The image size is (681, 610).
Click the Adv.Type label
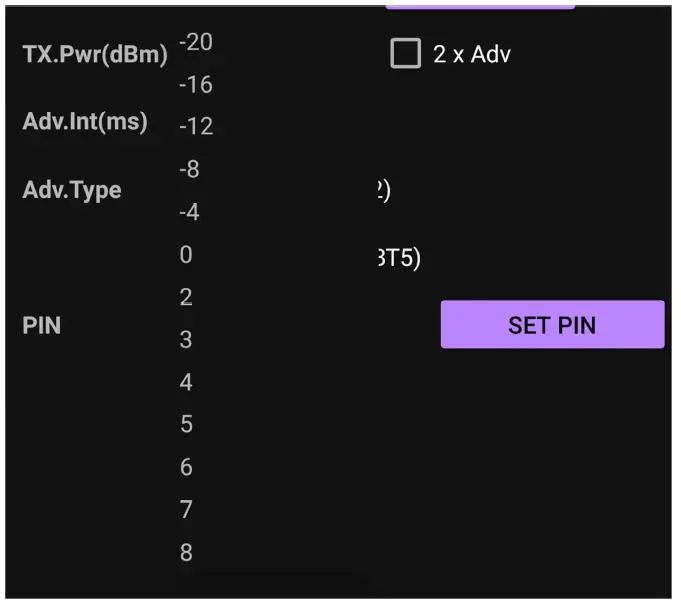(72, 190)
